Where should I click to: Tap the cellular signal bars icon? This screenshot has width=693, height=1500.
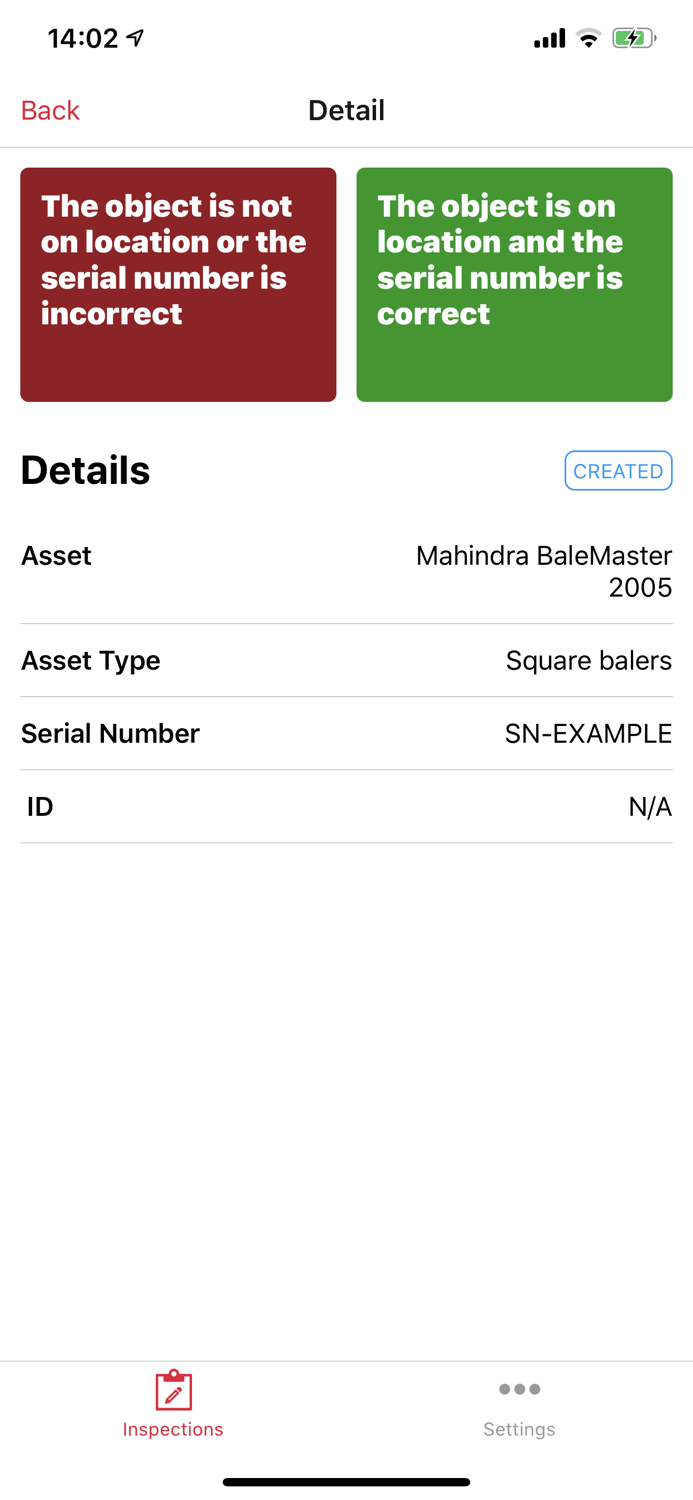pyautogui.click(x=548, y=38)
